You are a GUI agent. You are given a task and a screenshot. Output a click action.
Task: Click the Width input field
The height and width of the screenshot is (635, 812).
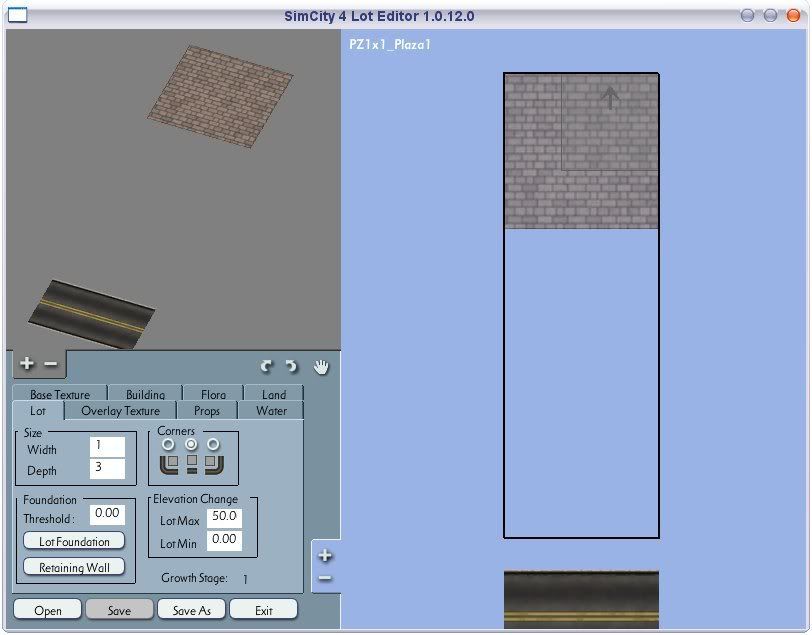tap(107, 447)
